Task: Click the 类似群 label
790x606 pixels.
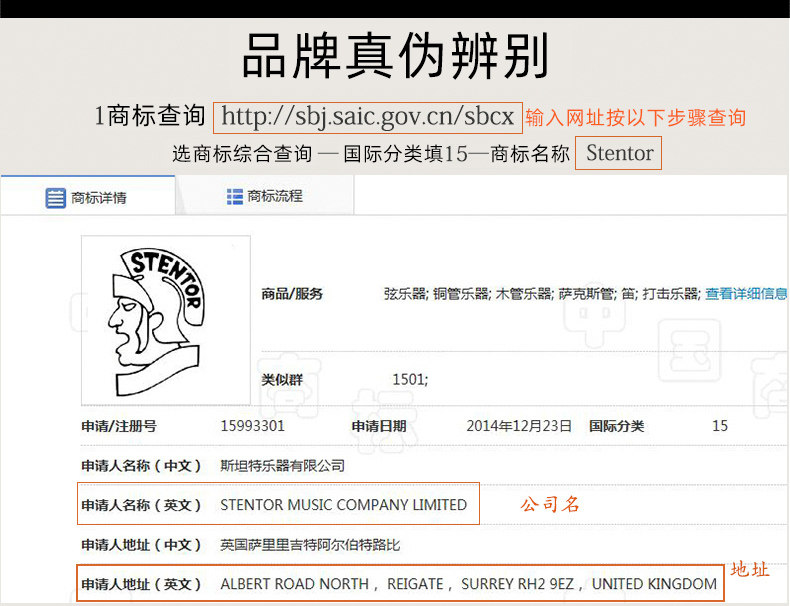Action: pos(282,380)
